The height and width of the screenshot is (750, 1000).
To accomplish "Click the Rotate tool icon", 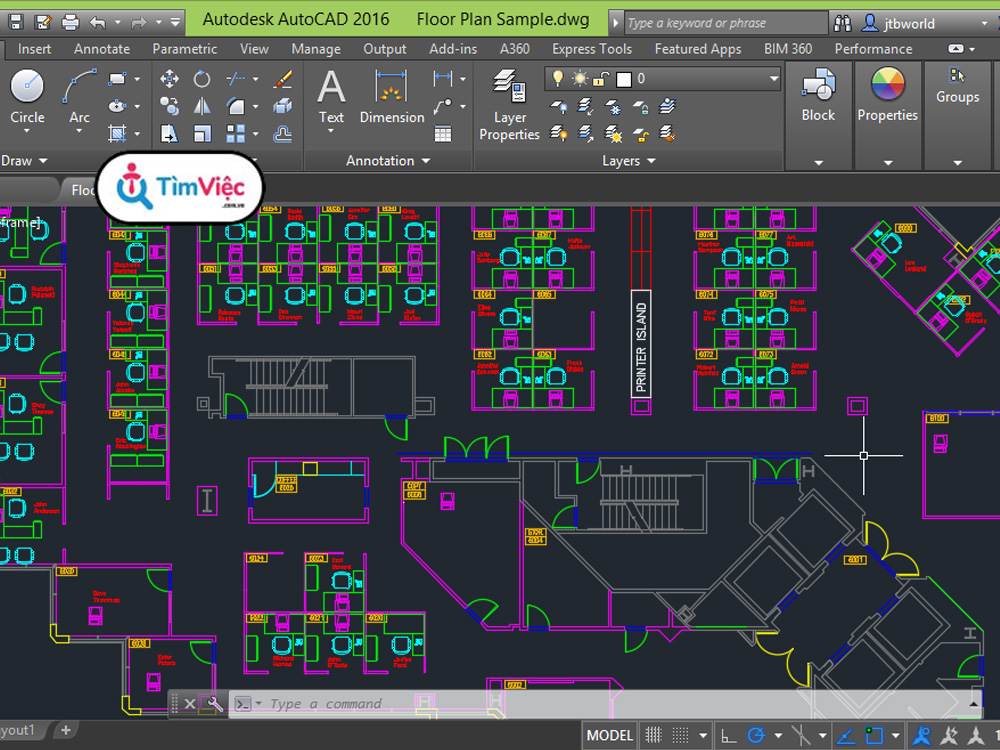I will (202, 79).
